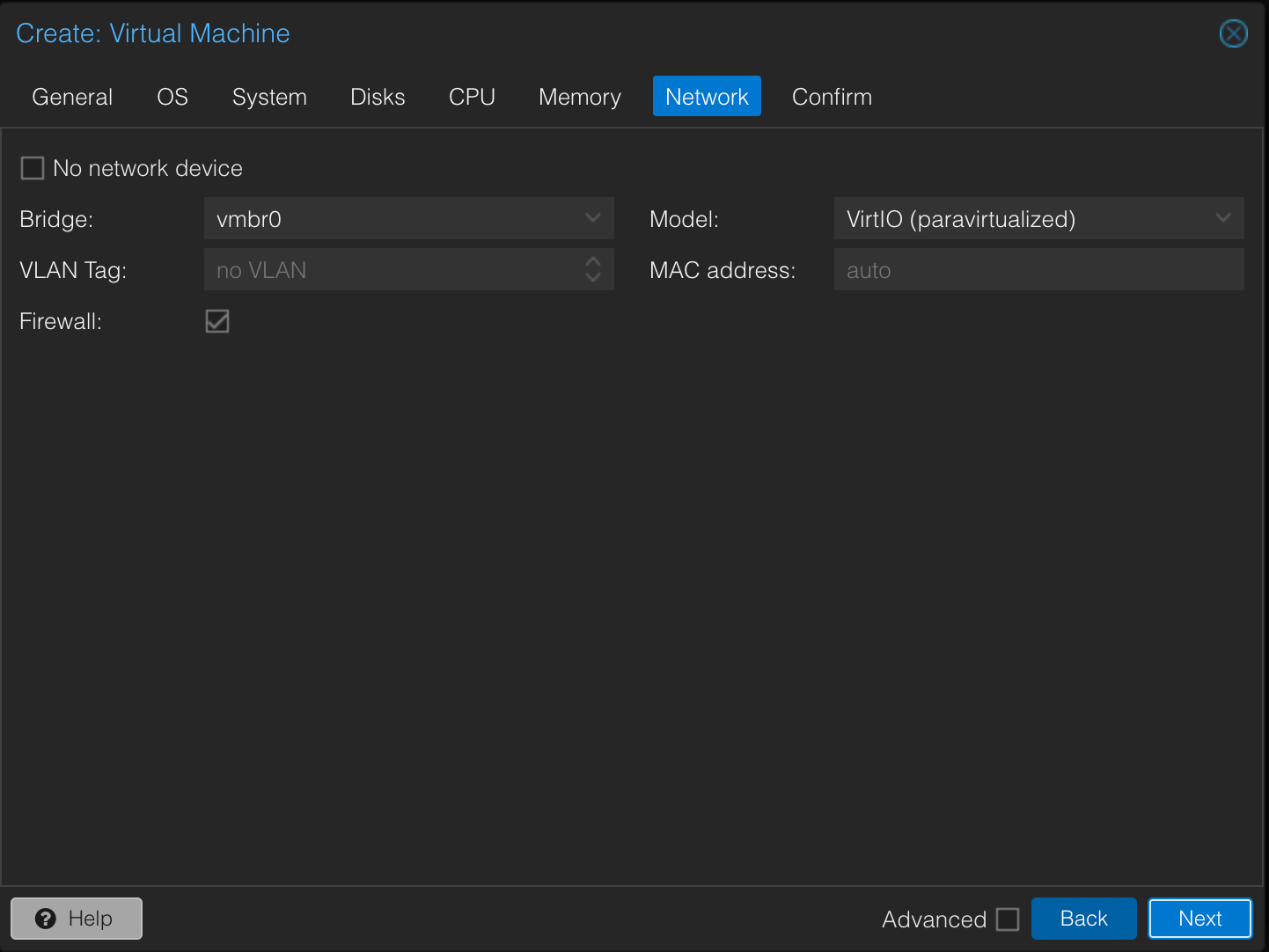Click the Help question mark icon

pyautogui.click(x=46, y=919)
